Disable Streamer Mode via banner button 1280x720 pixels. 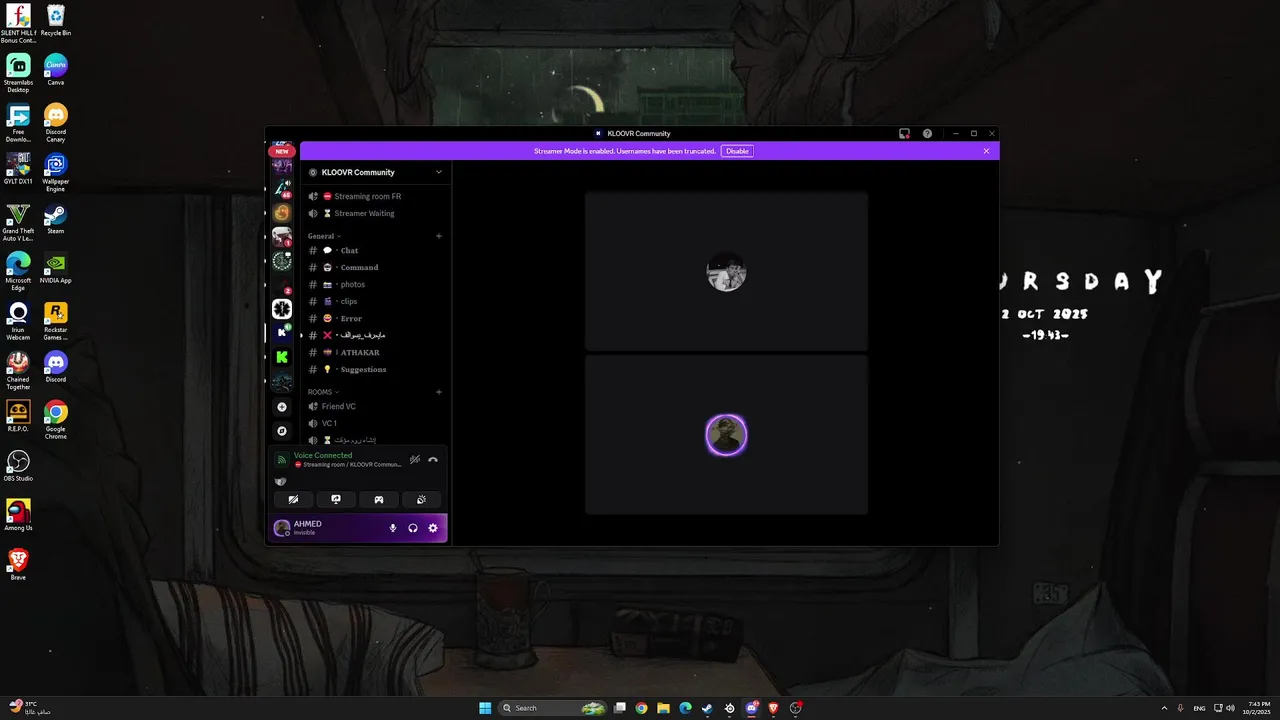737,151
